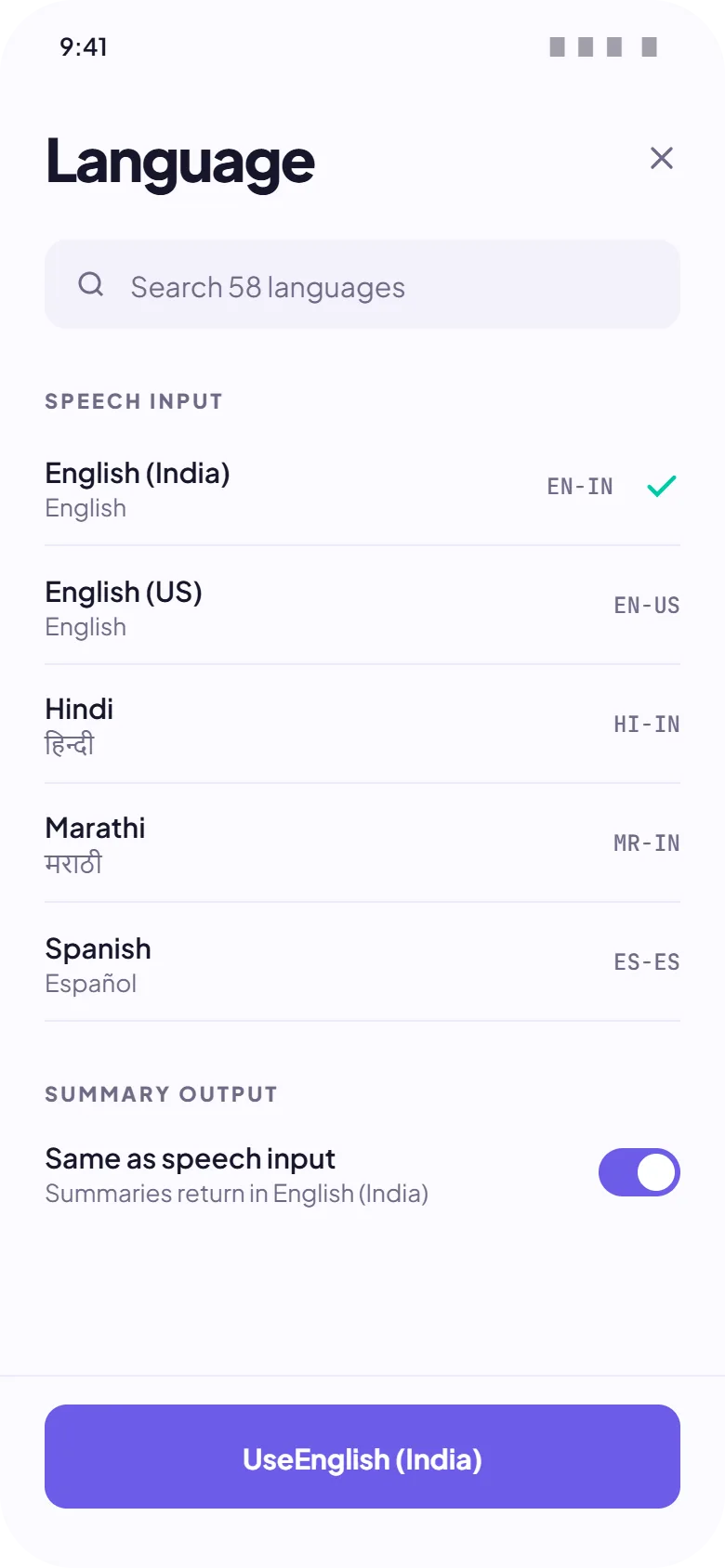
Task: Choose Spanish from the language list
Action: coord(362,962)
